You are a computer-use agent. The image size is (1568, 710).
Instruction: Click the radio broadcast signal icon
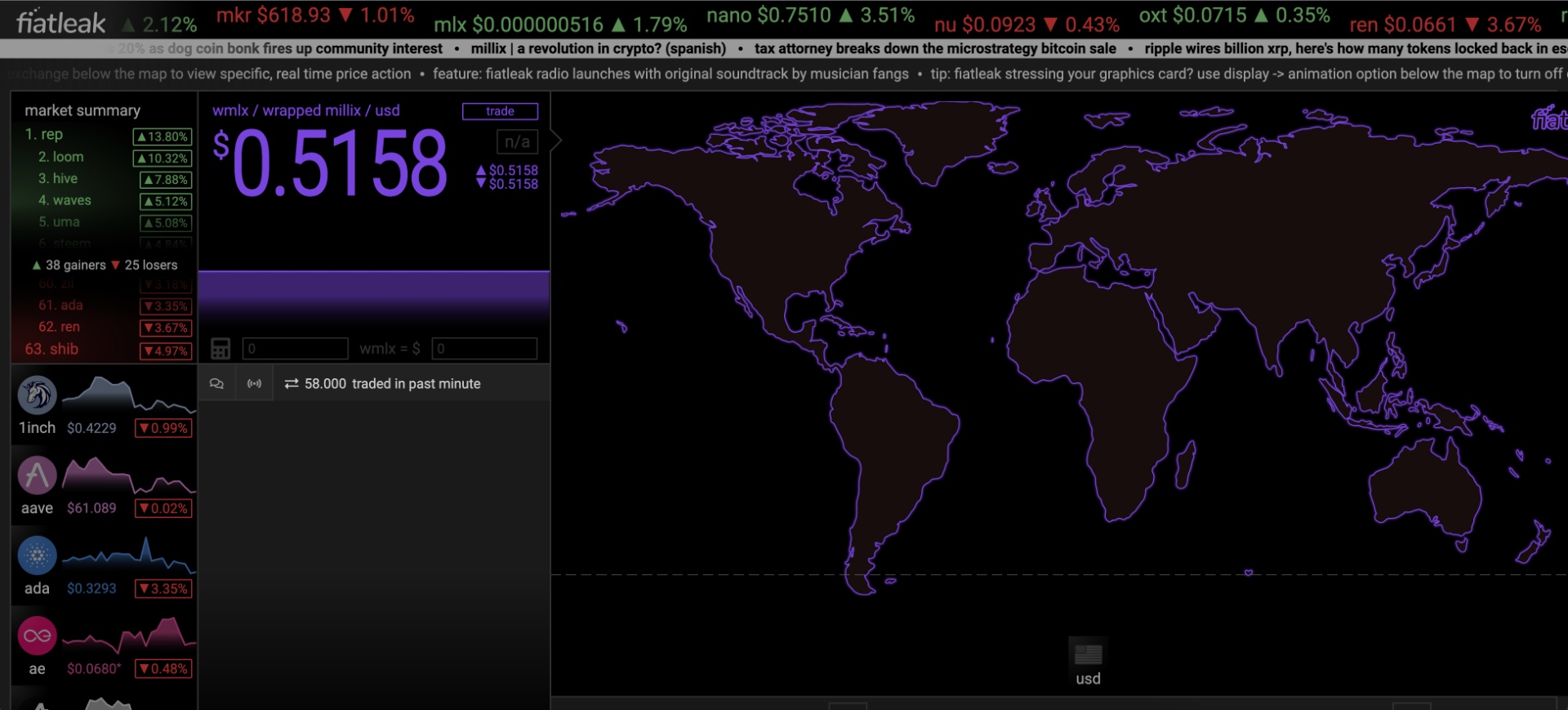(255, 383)
